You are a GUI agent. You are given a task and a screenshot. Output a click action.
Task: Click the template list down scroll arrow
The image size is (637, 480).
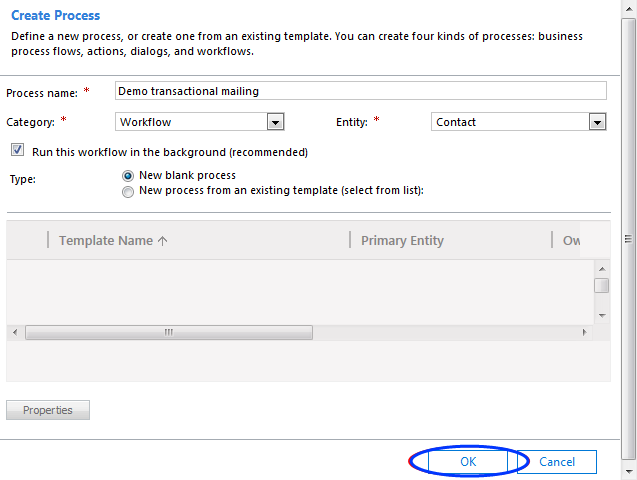click(x=602, y=316)
